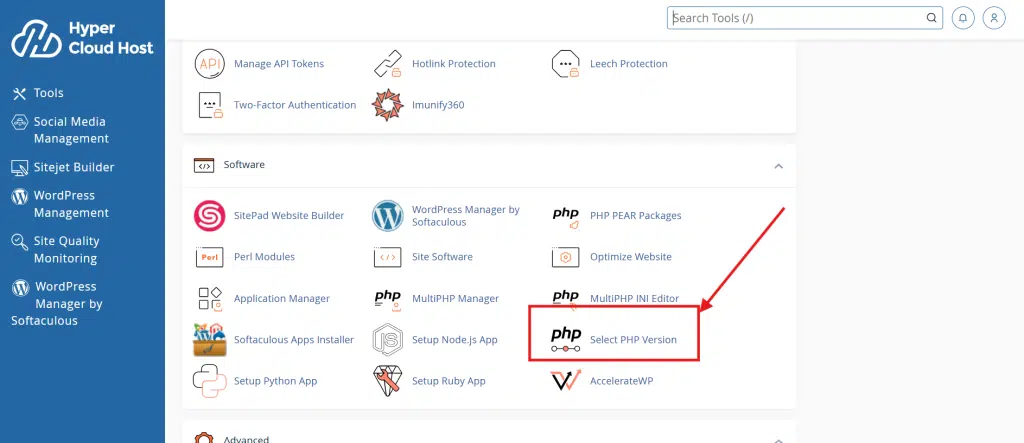Viewport: 1024px width, 443px height.
Task: Click the Setup Python App icon
Action: coord(210,382)
